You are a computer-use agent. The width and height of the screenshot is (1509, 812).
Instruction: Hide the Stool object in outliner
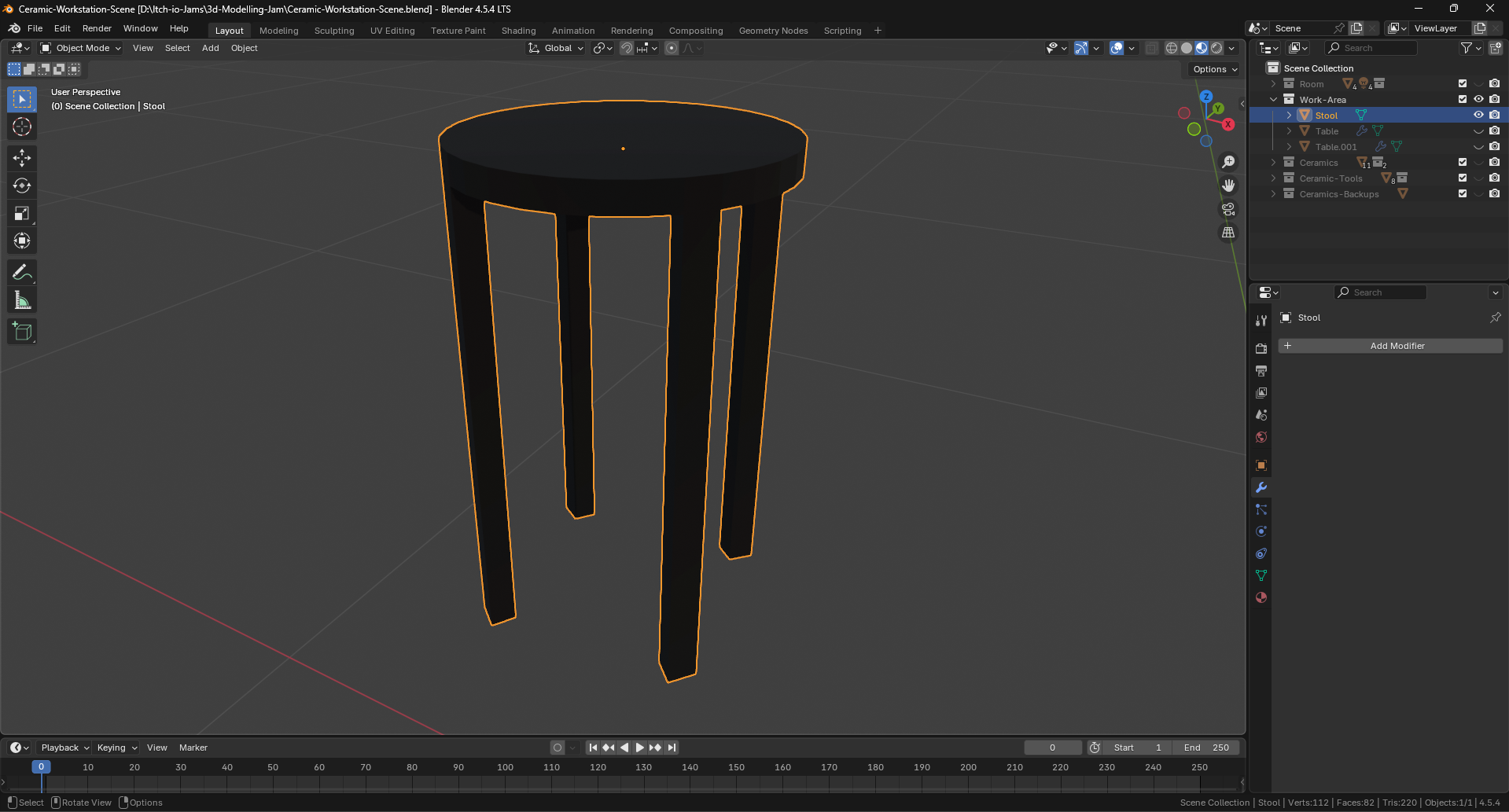pyautogui.click(x=1478, y=115)
